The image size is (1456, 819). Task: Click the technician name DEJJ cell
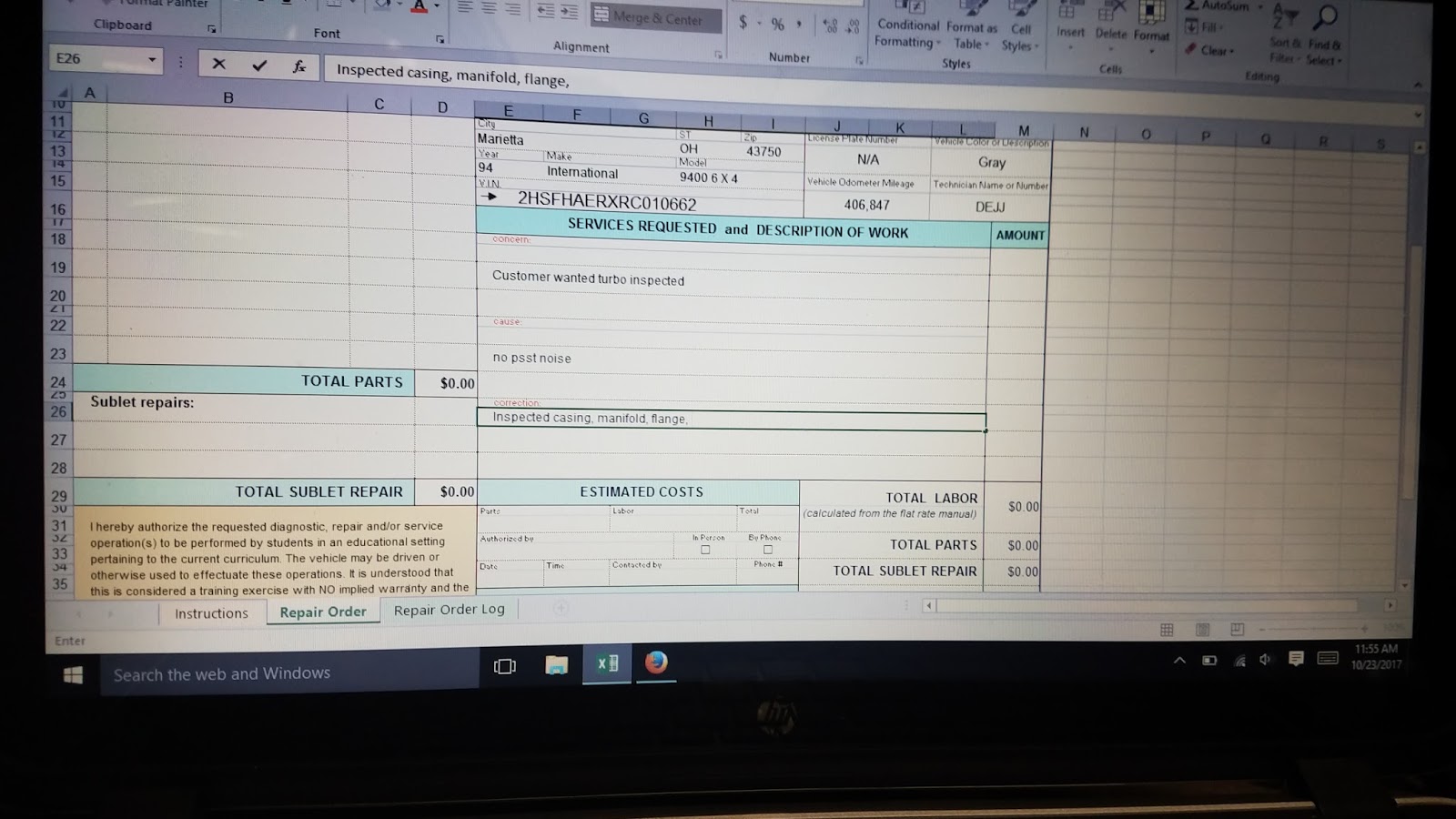point(990,207)
